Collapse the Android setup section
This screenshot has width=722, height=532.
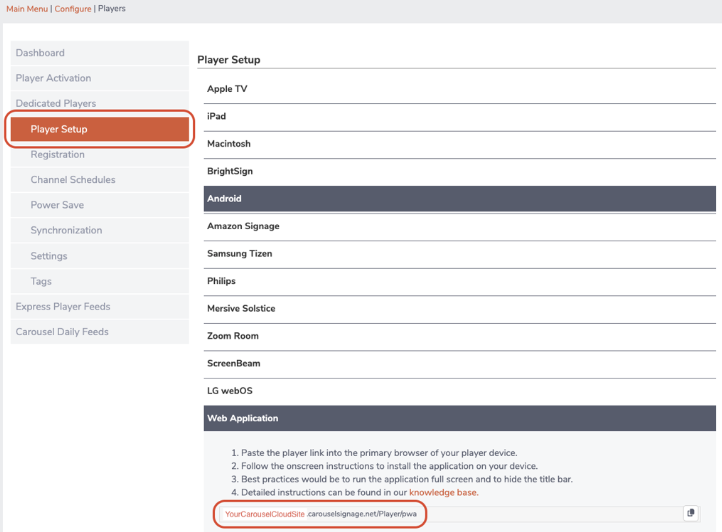tap(460, 199)
